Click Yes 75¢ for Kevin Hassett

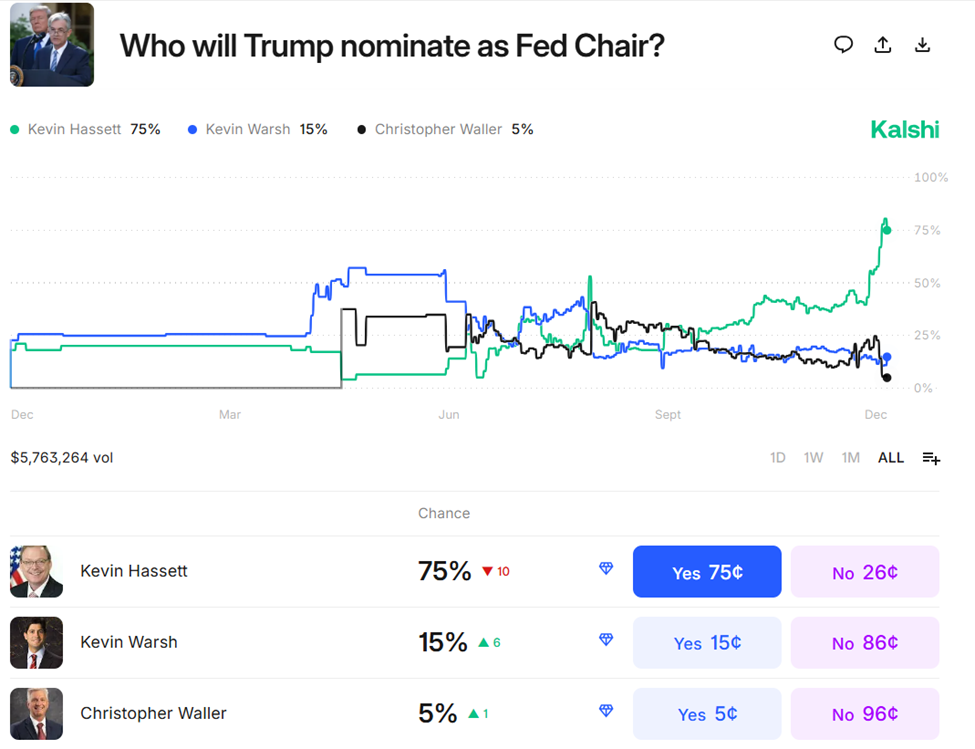[707, 571]
